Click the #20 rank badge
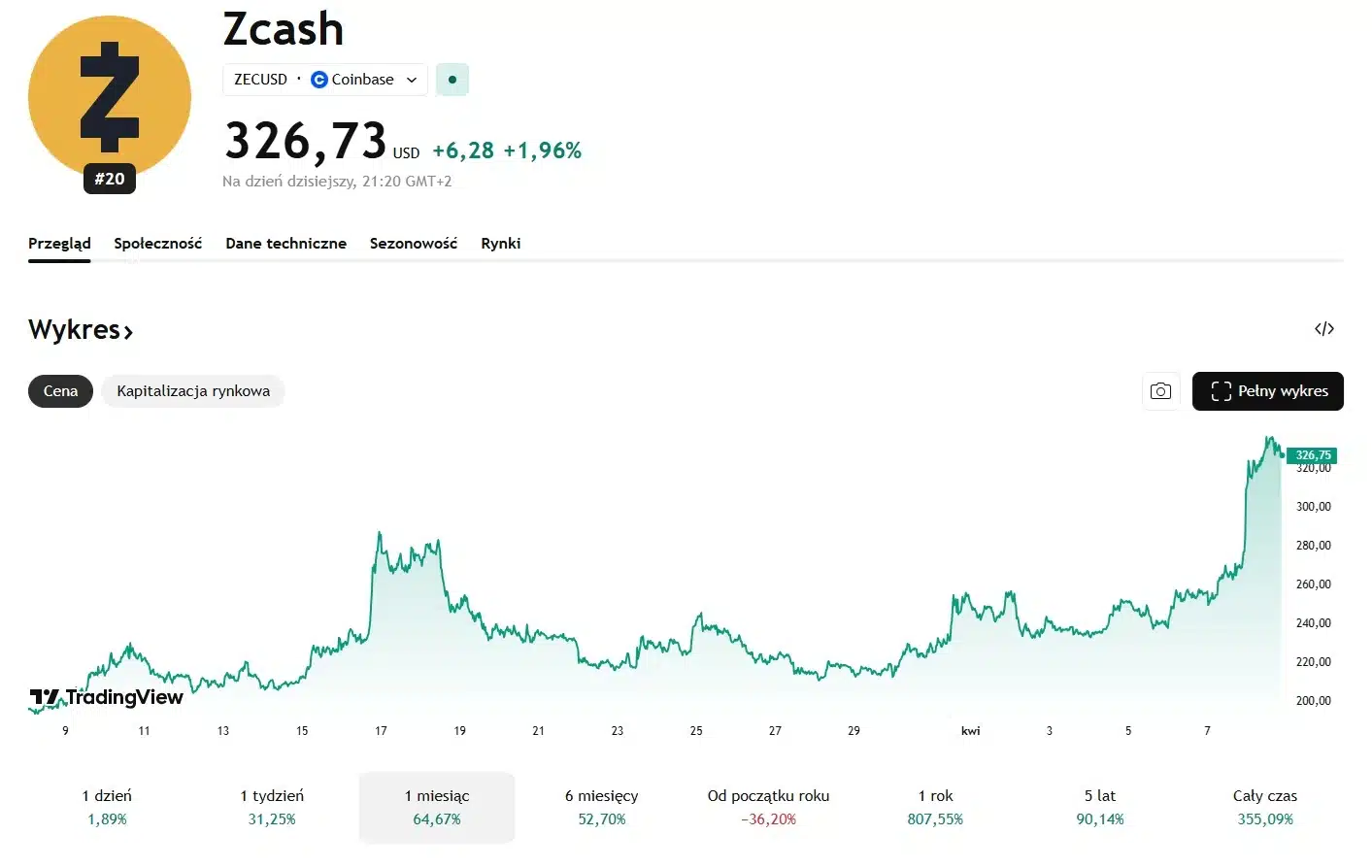This screenshot has width=1372, height=868. point(110,179)
